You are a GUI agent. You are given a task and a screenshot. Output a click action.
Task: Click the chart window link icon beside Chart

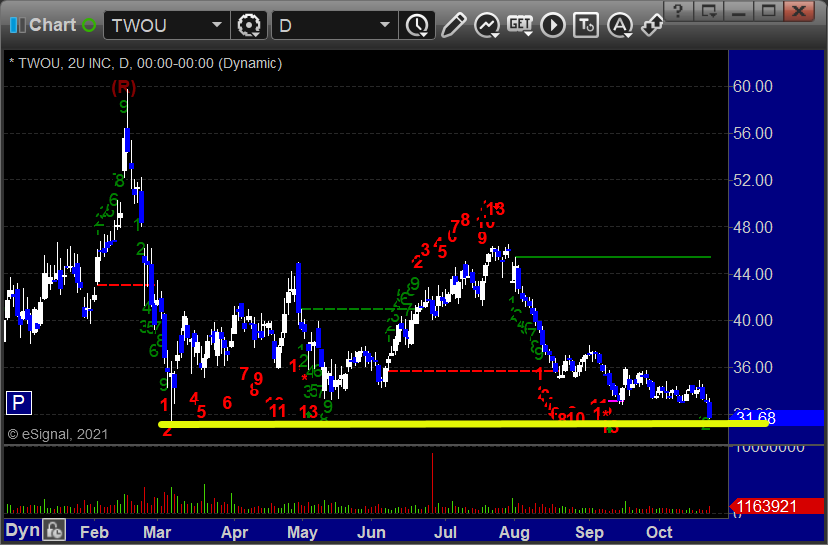point(18,25)
